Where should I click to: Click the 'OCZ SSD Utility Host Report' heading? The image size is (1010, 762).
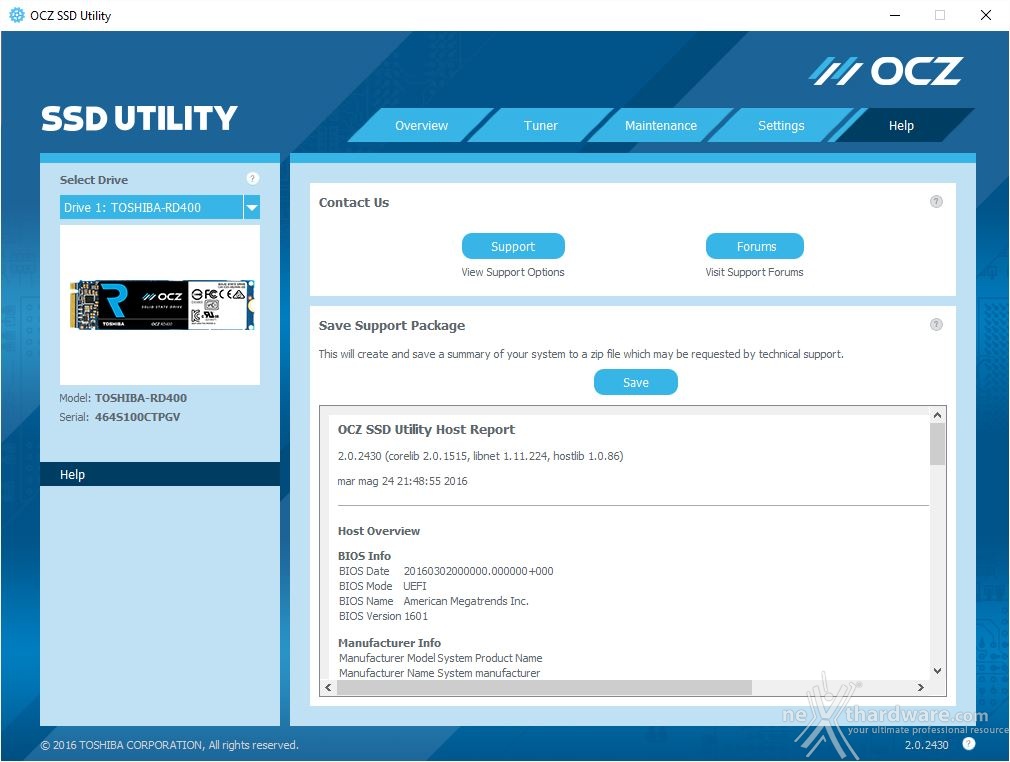[426, 430]
